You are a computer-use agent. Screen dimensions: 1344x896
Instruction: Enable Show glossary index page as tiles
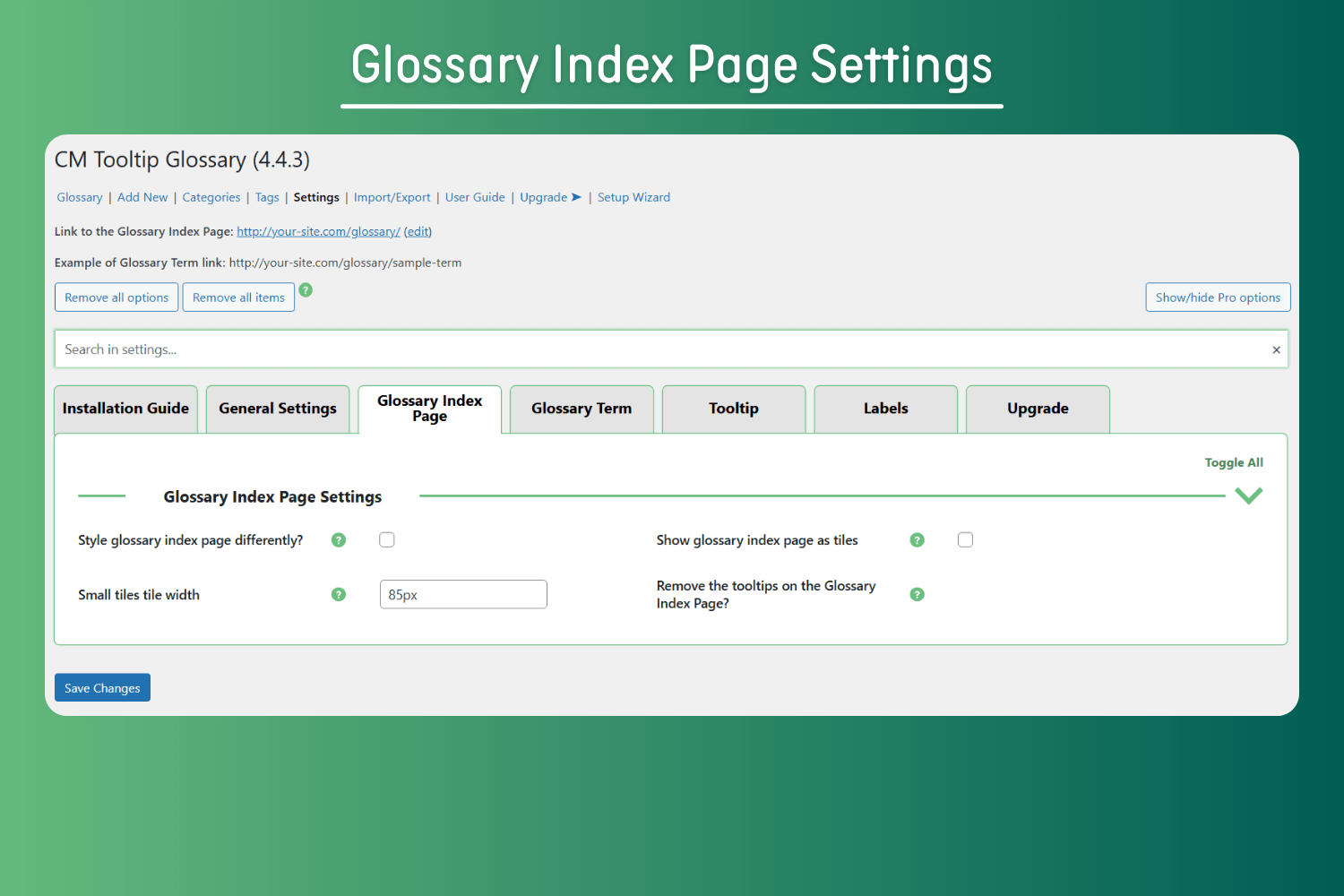965,539
